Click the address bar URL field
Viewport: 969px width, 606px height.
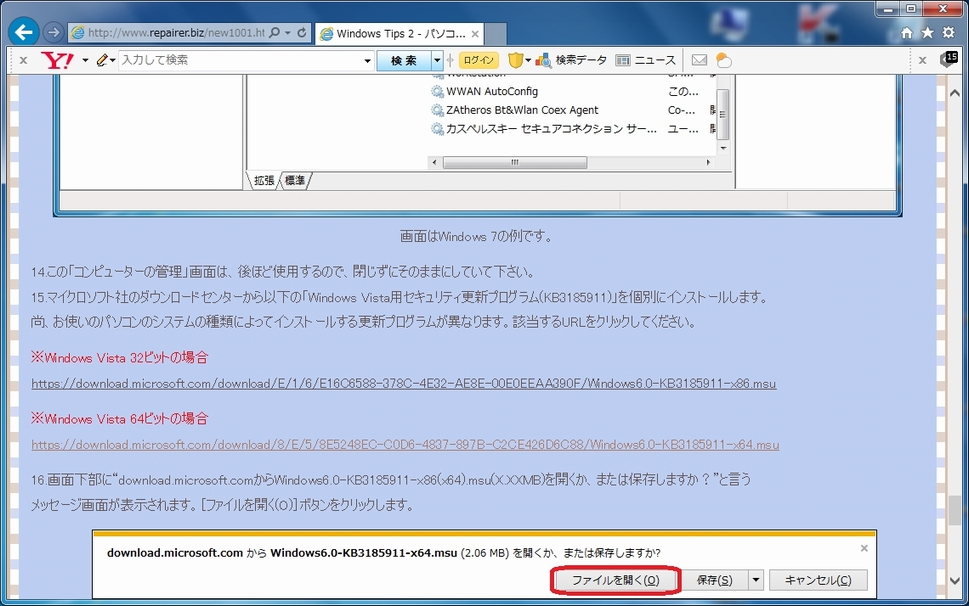pyautogui.click(x=176, y=33)
